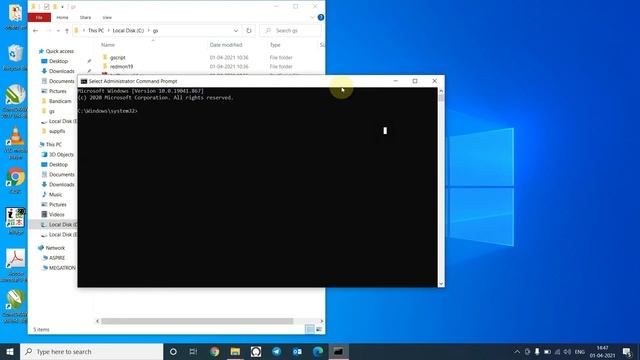Refresh the gs folder view

point(249,31)
